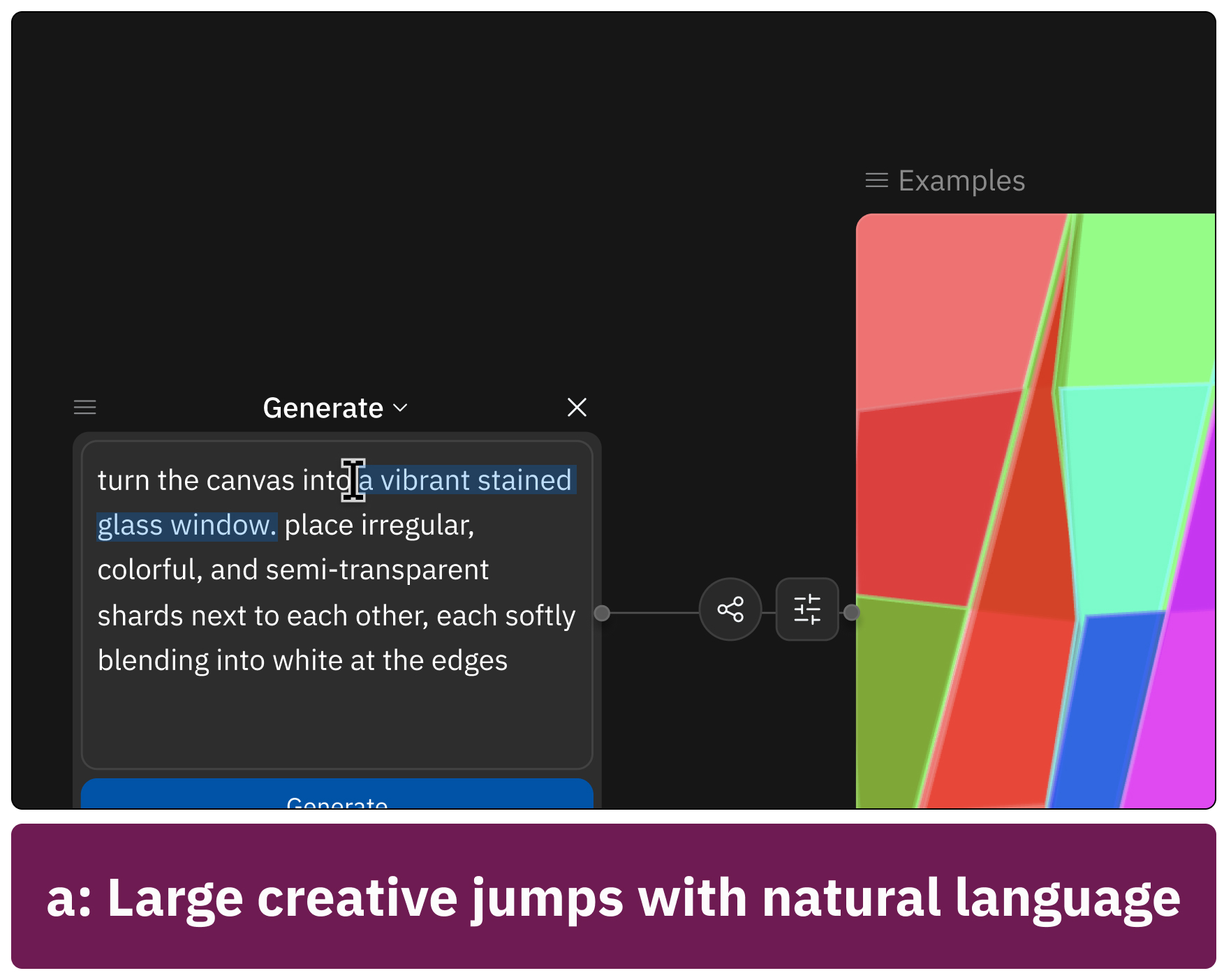Select the stained glass example image

1036,511
